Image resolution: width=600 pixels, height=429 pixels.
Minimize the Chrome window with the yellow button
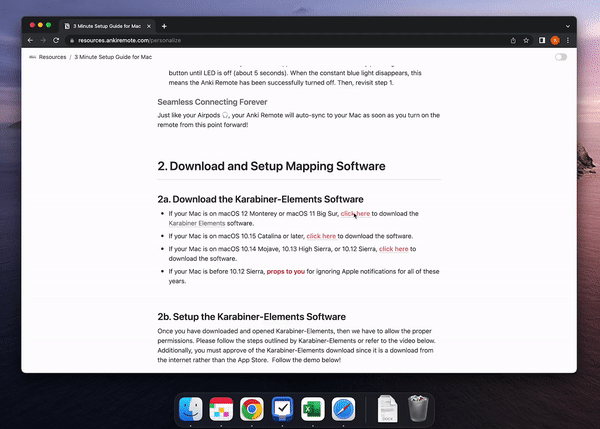coord(40,25)
